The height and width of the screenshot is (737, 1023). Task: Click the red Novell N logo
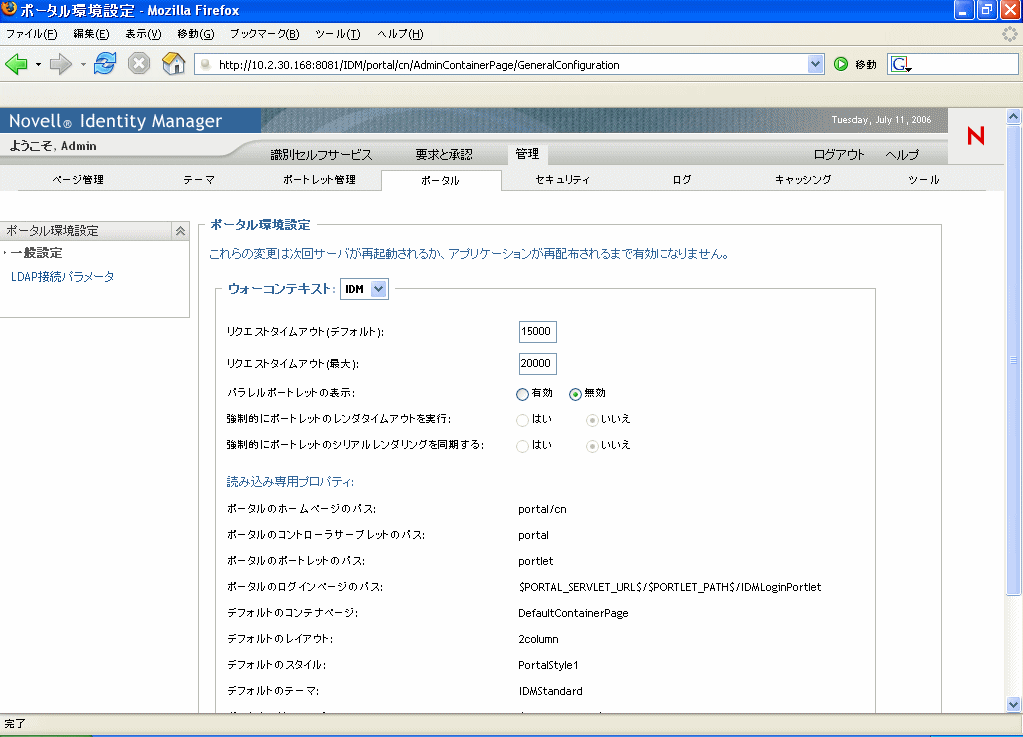pos(975,136)
